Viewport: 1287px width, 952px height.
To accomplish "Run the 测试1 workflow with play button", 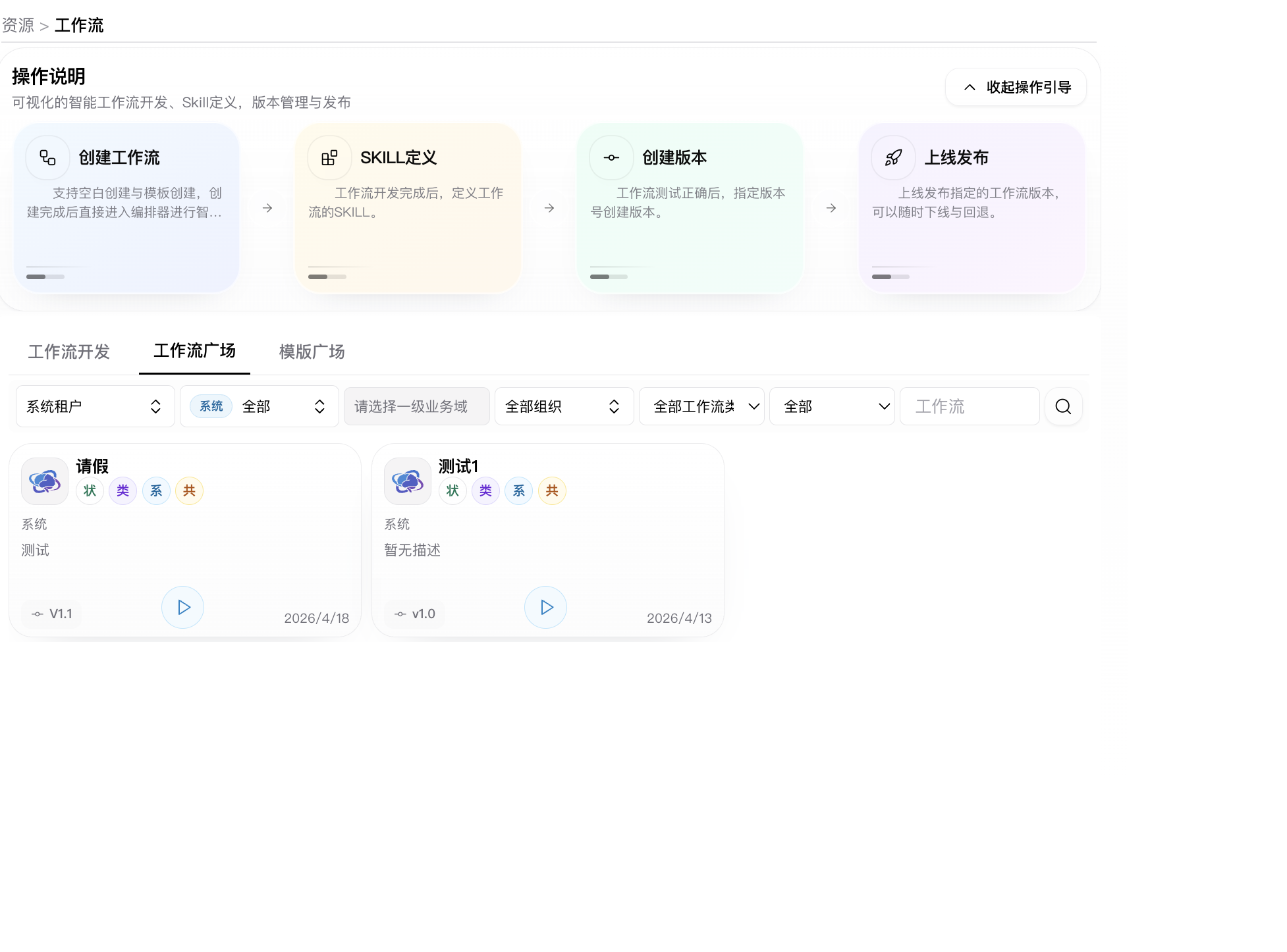I will pyautogui.click(x=546, y=607).
